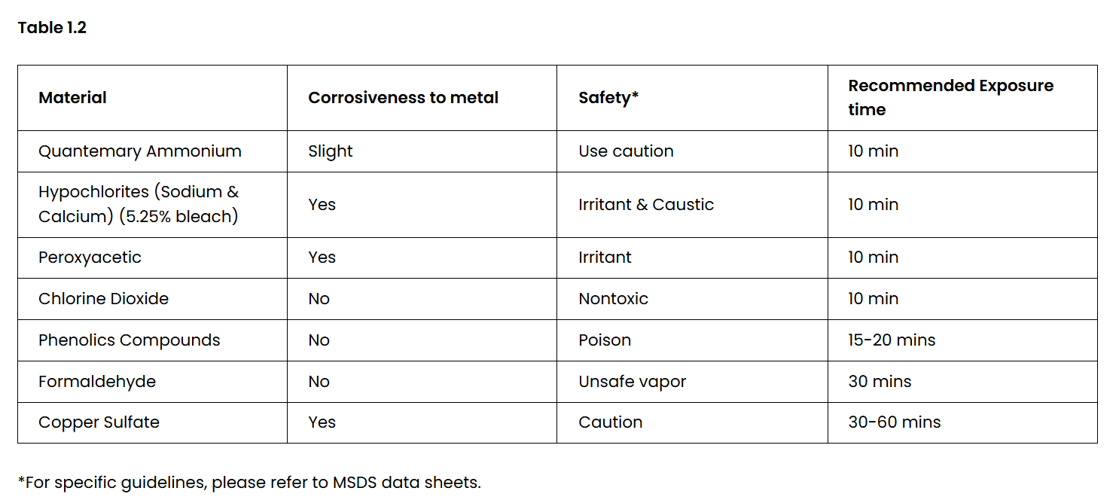Select the "Irritant & Caustic" safety cell

(646, 204)
